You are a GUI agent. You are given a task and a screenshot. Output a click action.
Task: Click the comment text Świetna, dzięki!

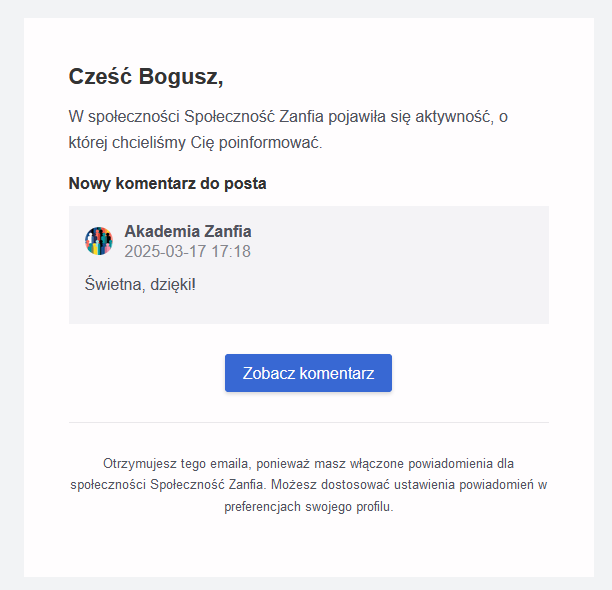(141, 285)
